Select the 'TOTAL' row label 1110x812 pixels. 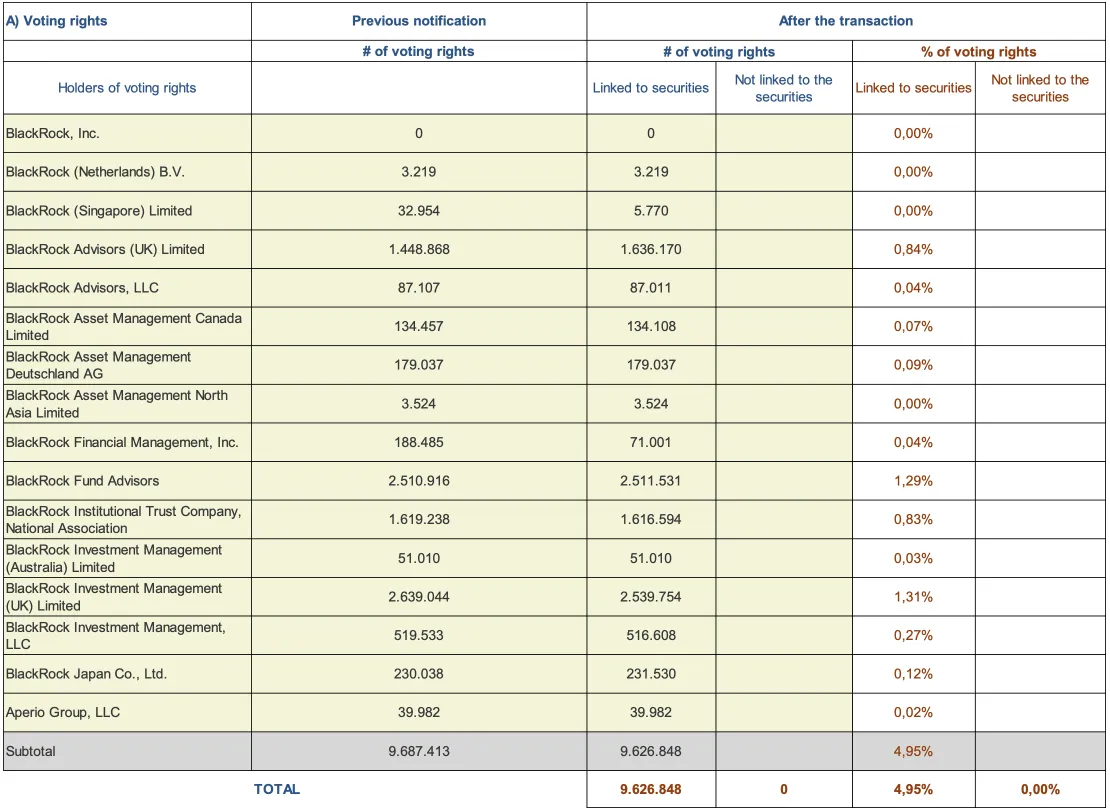(x=277, y=789)
